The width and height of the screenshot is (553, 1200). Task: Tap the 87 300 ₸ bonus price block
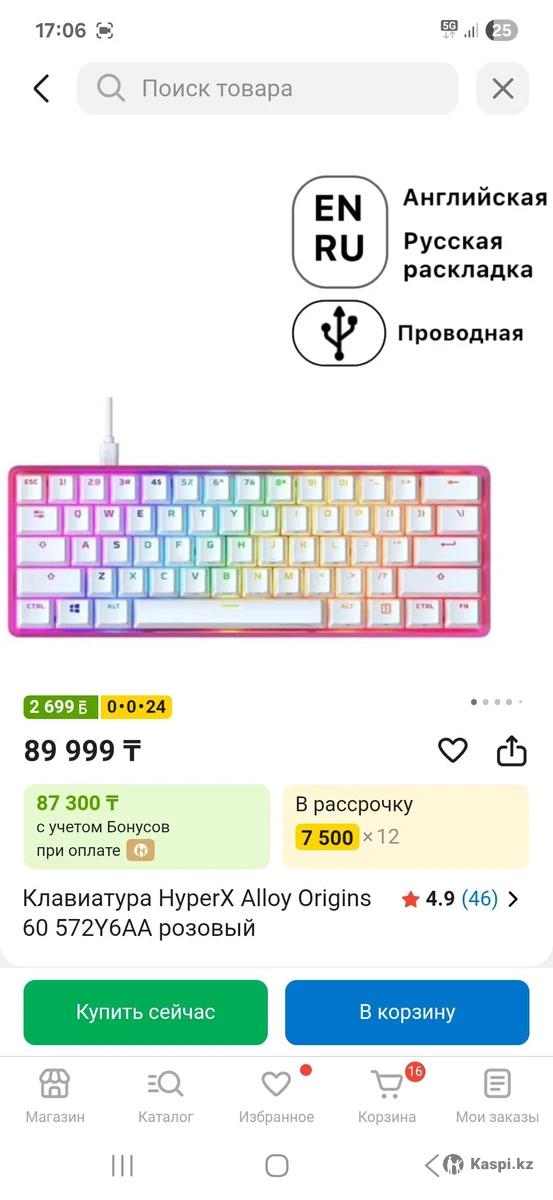tap(147, 826)
